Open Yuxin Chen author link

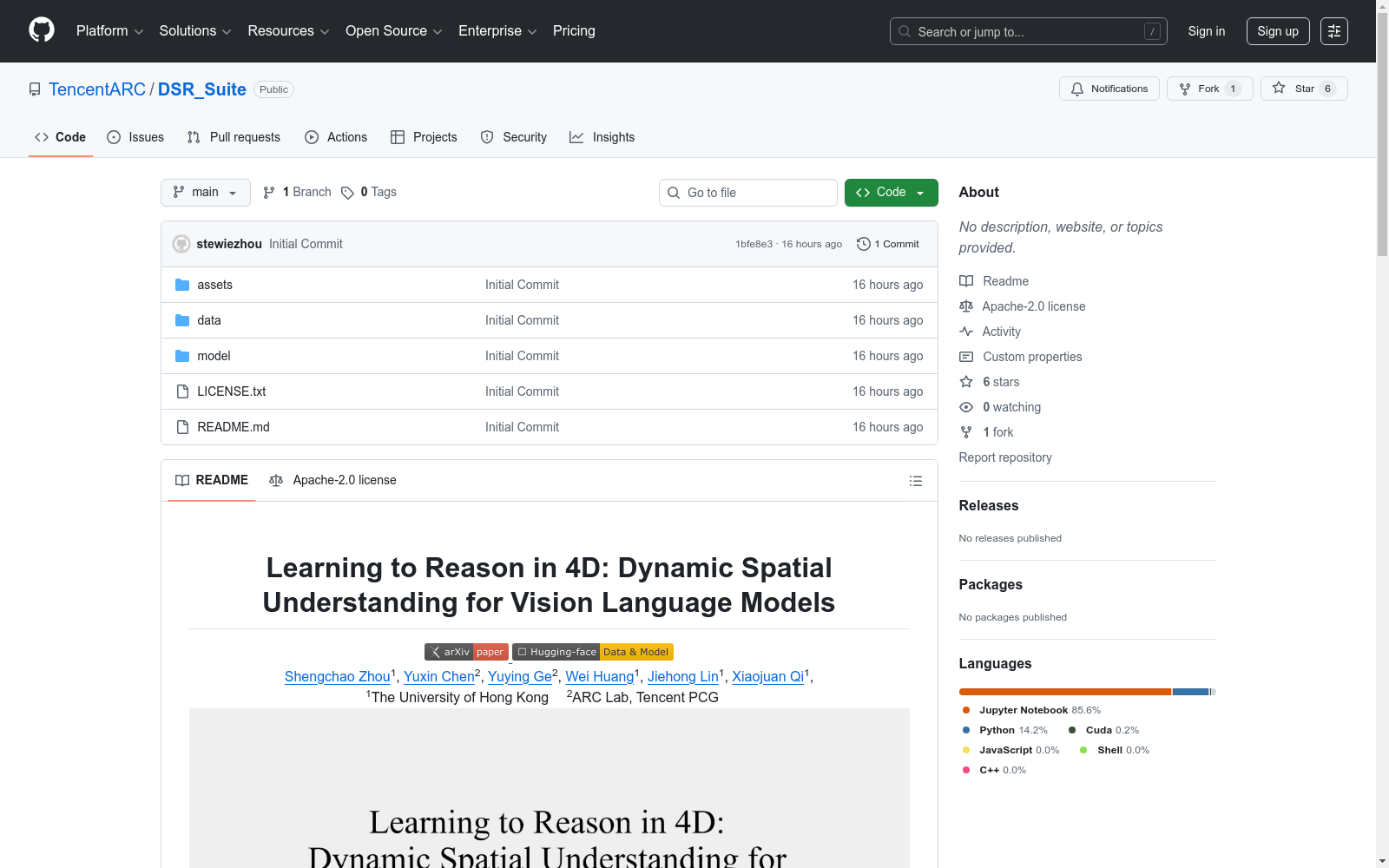coord(439,676)
